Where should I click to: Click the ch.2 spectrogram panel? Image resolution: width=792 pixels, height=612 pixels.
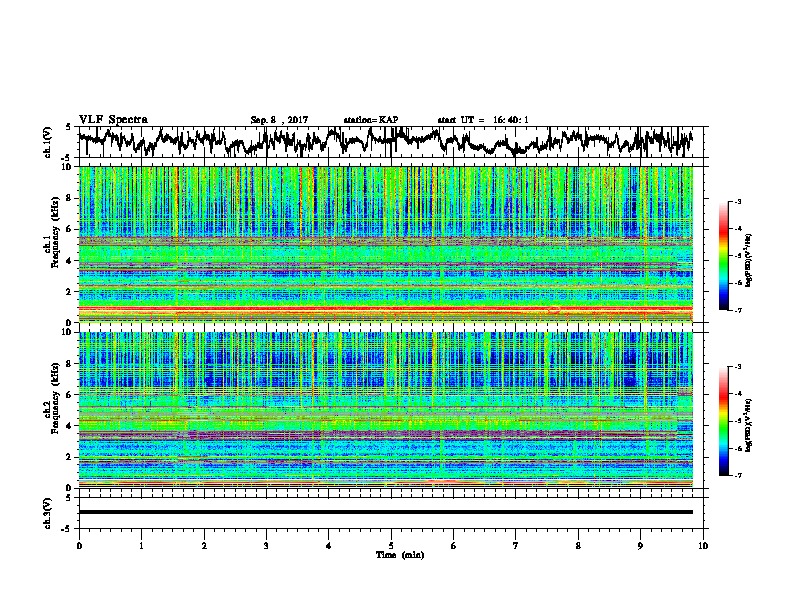point(385,410)
